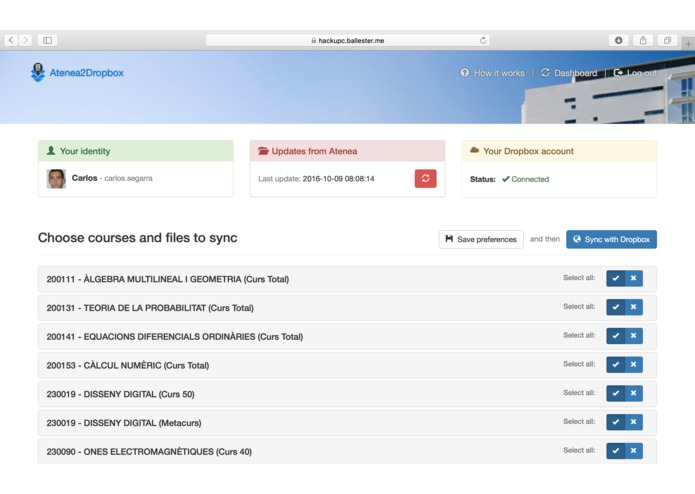
Task: Go back with Safari's back arrow
Action: click(x=11, y=40)
